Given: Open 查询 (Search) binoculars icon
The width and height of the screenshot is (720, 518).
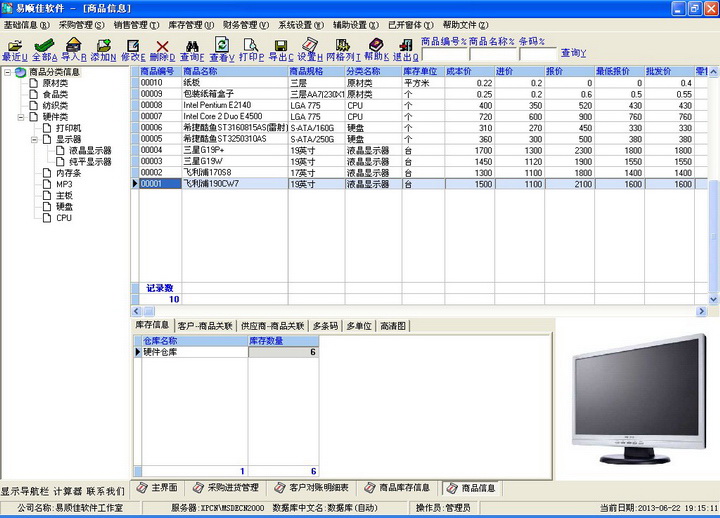Looking at the screenshot, I should pos(191,46).
